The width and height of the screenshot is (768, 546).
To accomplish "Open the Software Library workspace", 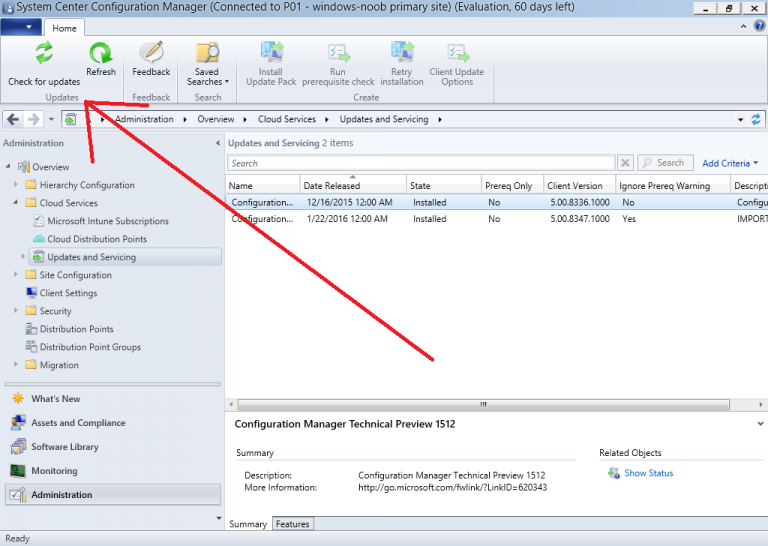I will coord(64,447).
